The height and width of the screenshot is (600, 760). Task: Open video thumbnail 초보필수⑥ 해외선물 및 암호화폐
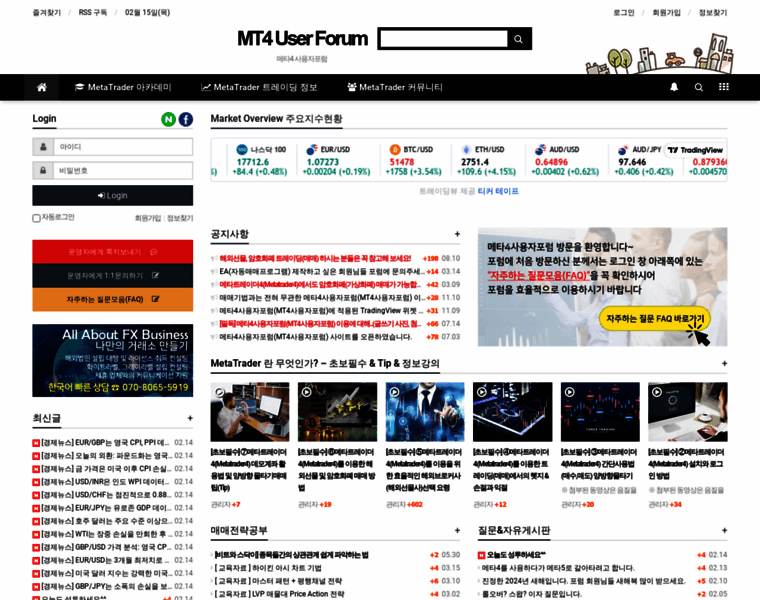(x=337, y=412)
